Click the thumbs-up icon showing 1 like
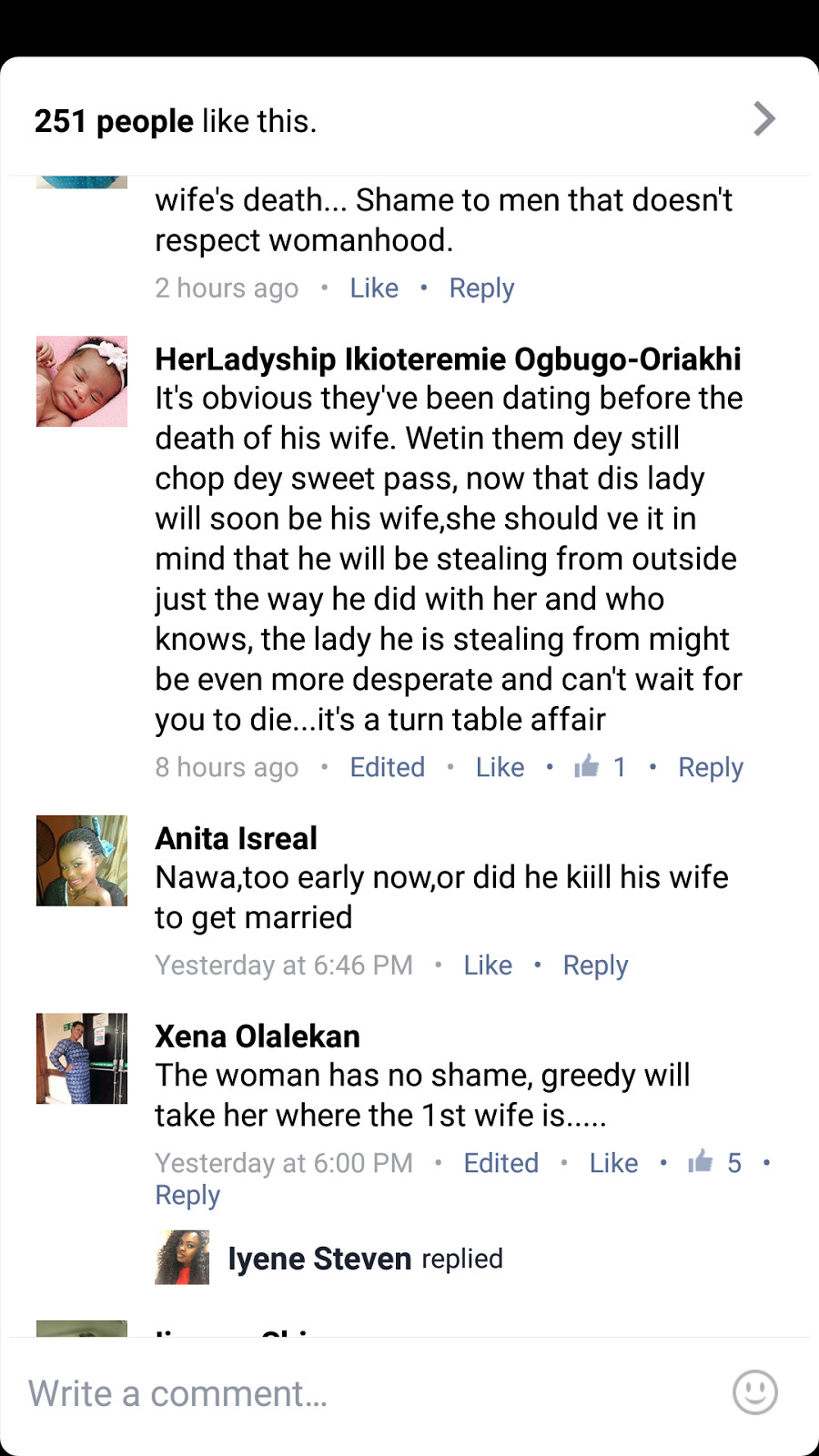 coord(587,766)
